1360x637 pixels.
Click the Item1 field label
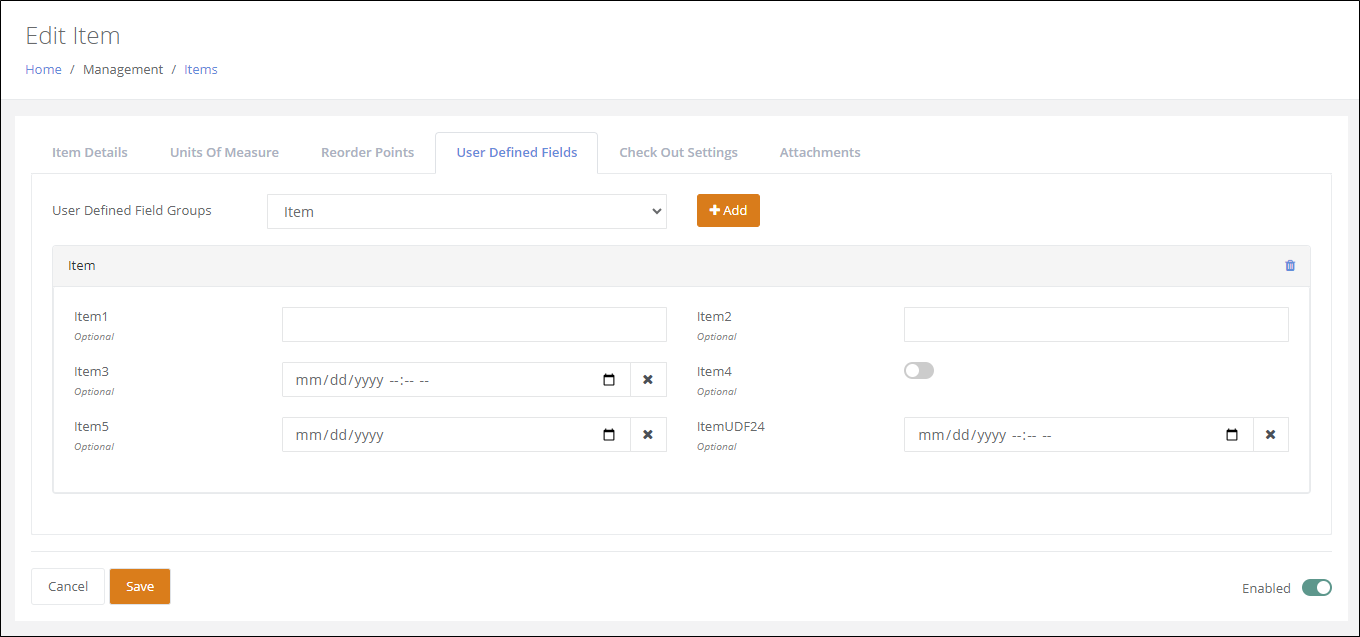(91, 317)
